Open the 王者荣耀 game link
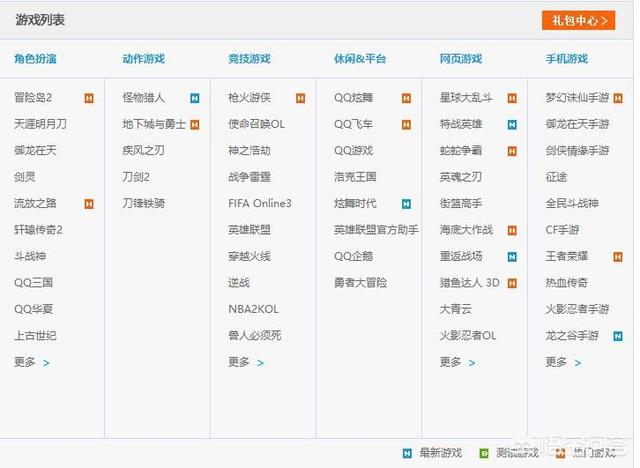The height and width of the screenshot is (468, 640). point(567,256)
